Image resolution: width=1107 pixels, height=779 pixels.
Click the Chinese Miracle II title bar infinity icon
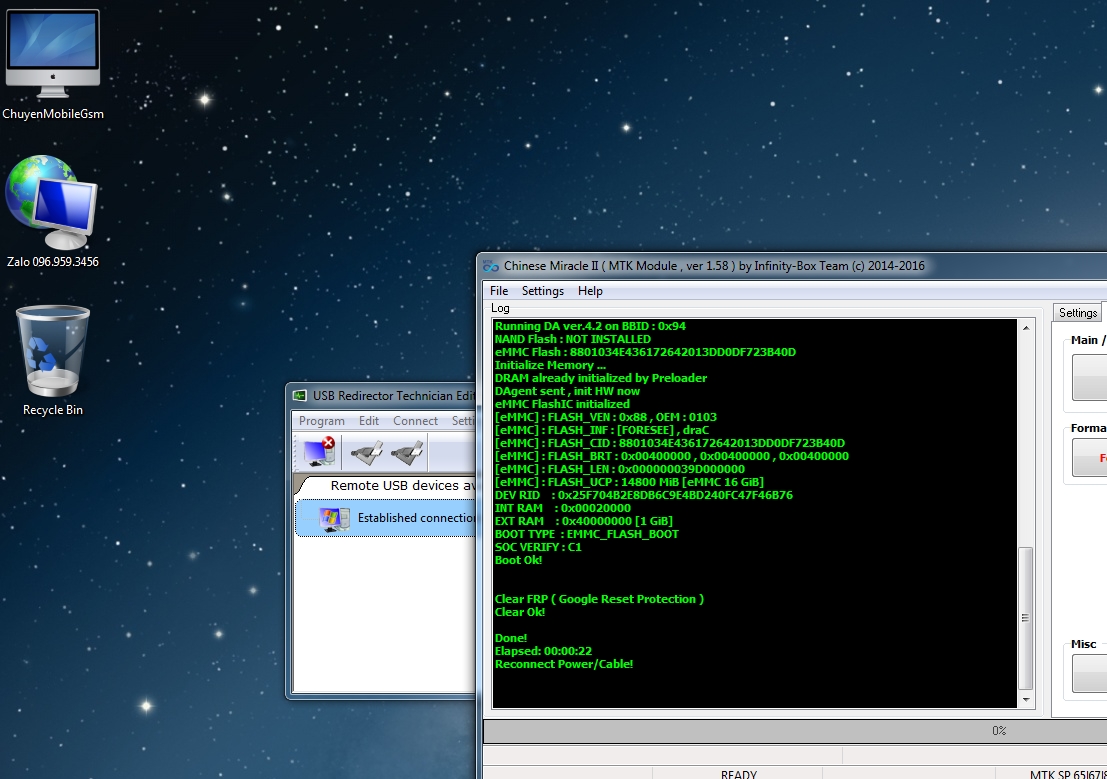click(x=491, y=266)
